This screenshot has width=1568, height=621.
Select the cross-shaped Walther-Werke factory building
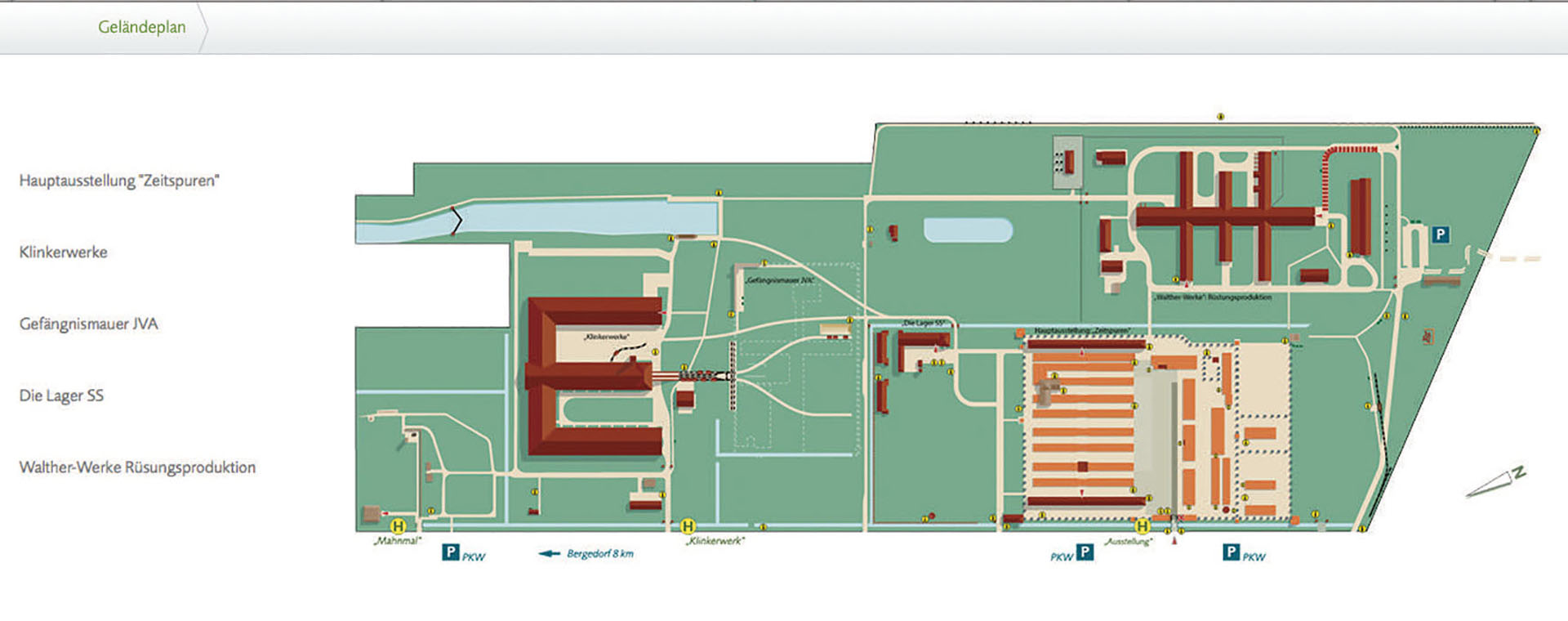(1225, 217)
